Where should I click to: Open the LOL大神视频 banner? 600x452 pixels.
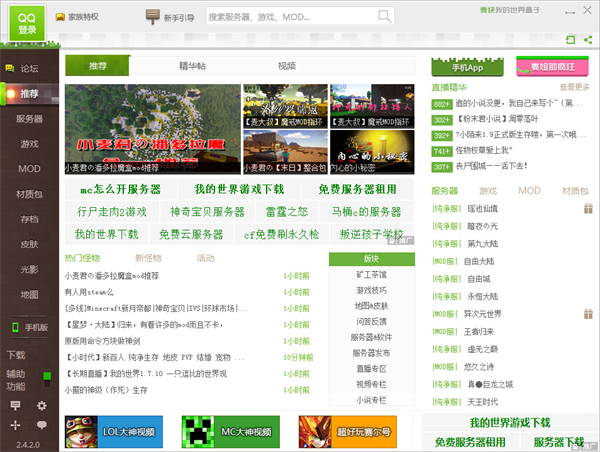coord(116,432)
